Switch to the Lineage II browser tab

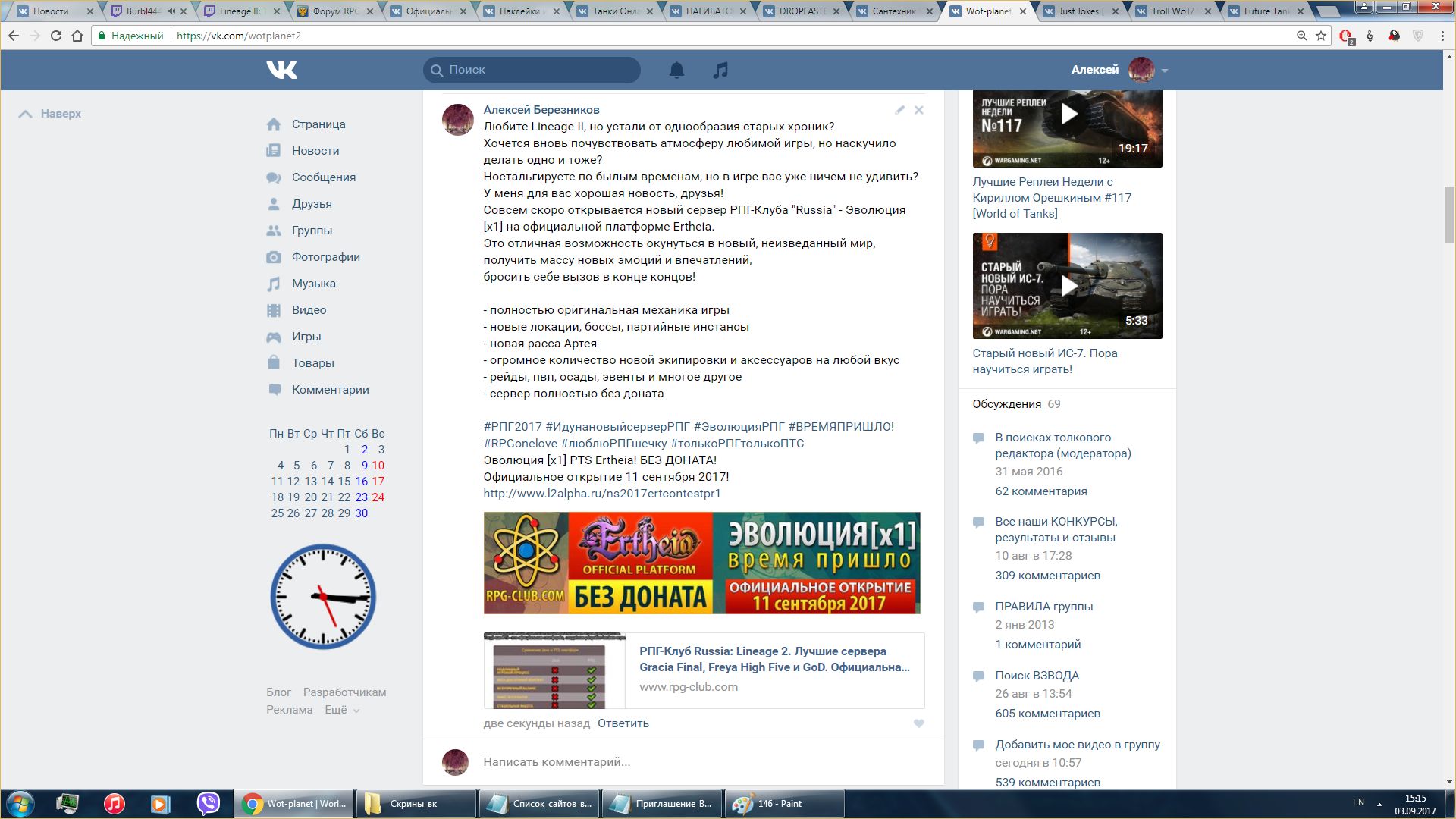point(241,11)
